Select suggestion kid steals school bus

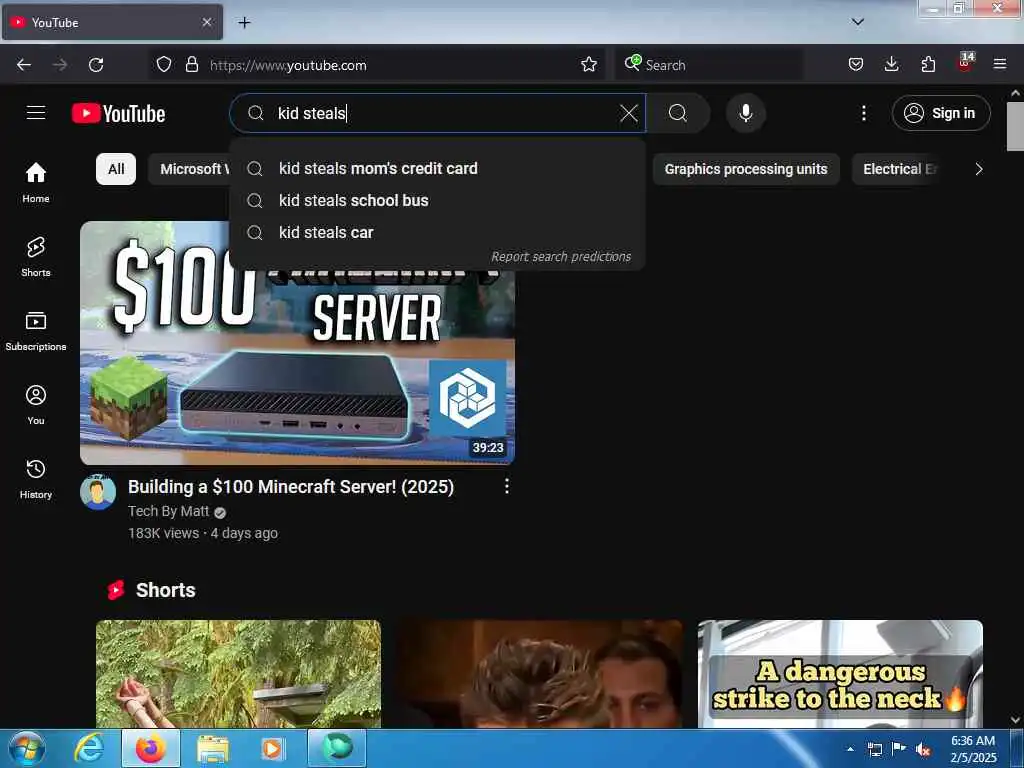[x=437, y=200]
